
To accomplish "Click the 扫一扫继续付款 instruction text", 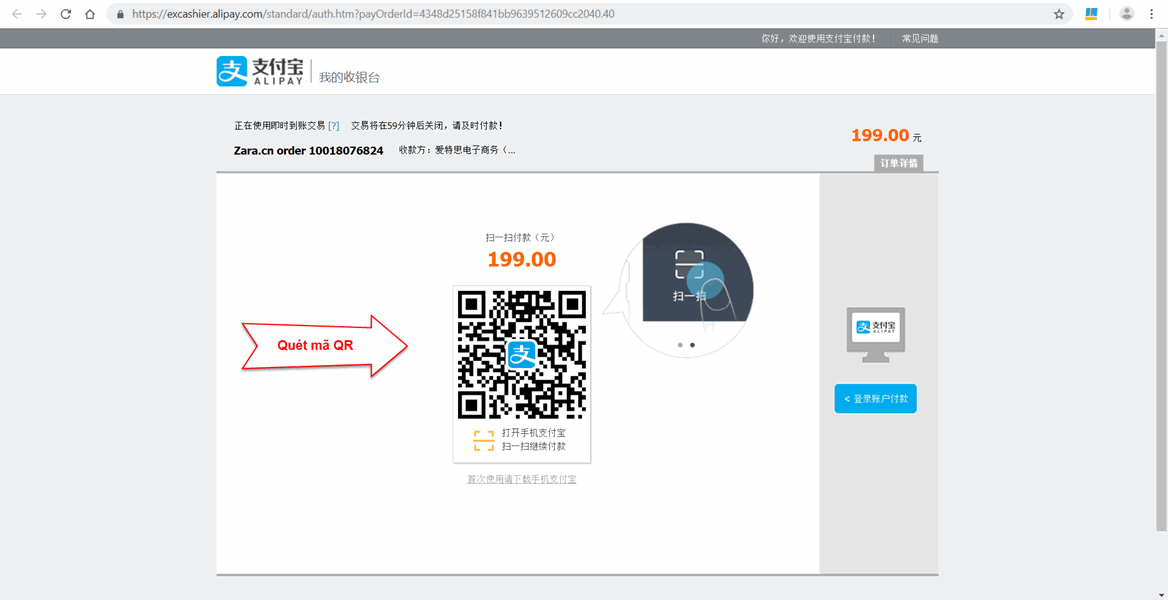I will (533, 446).
